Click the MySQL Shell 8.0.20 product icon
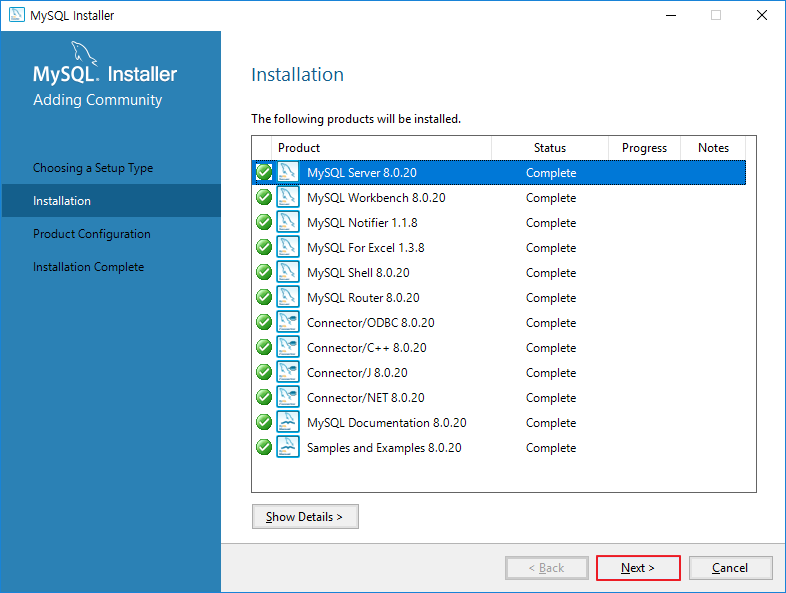 [288, 273]
